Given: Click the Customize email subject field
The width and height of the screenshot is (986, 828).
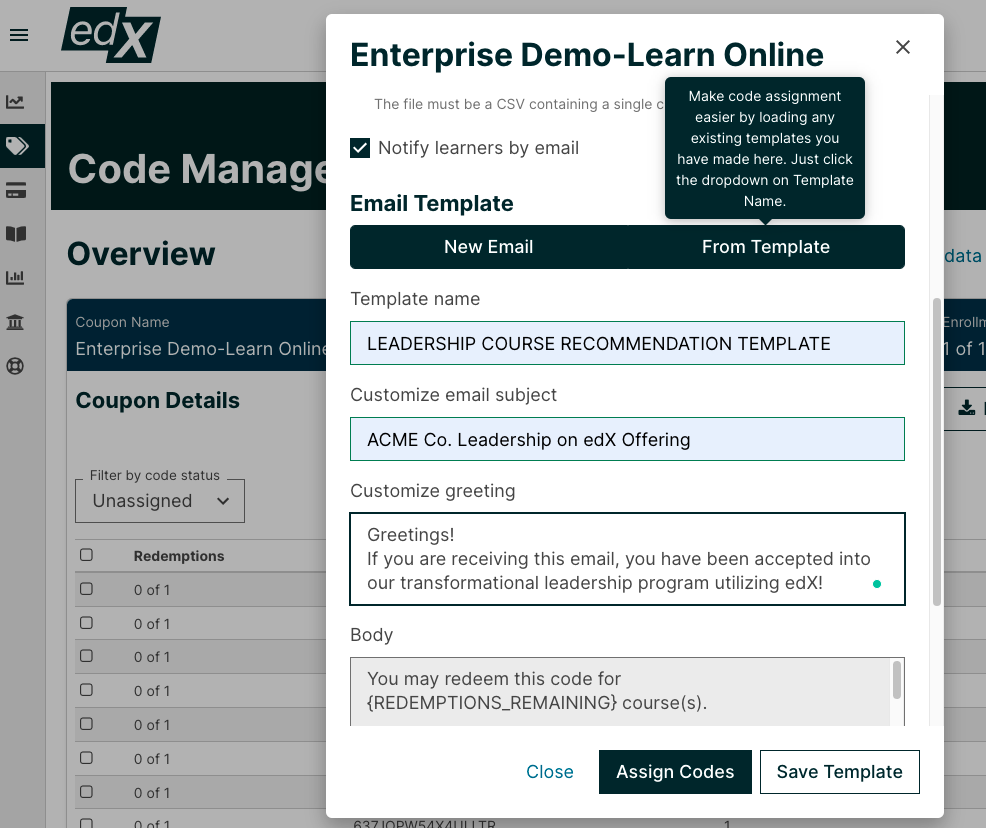Looking at the screenshot, I should (x=627, y=439).
